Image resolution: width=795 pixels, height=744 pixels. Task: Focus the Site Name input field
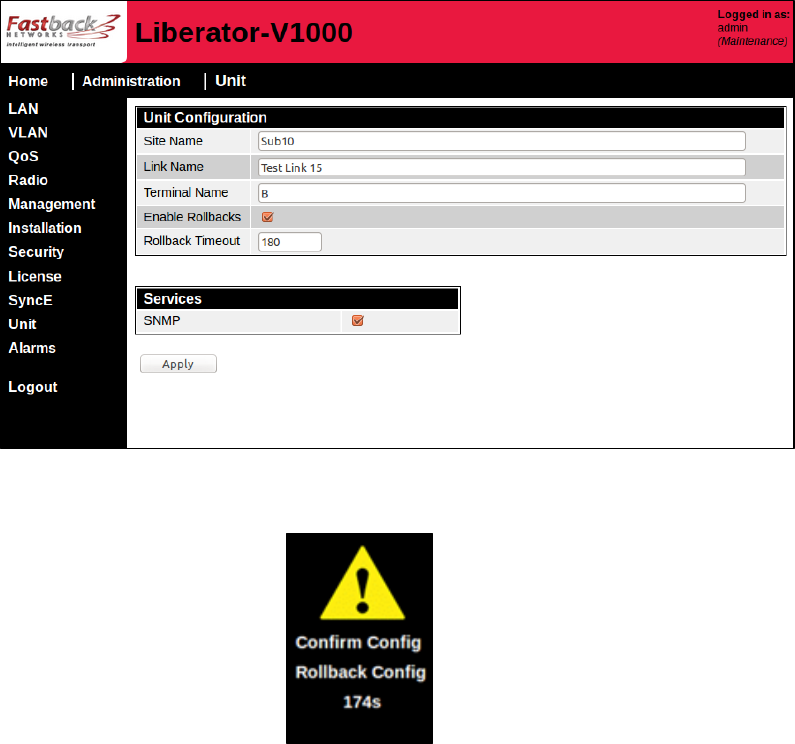point(501,141)
